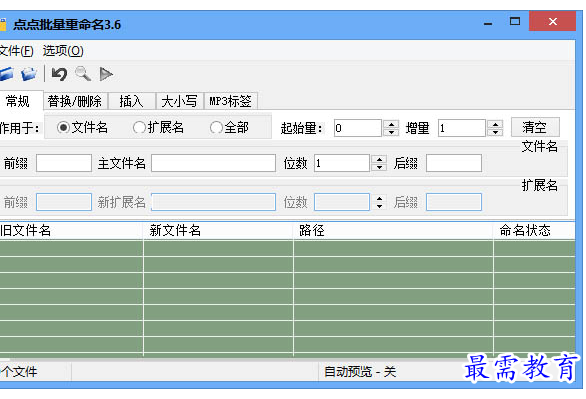Maximize the 点点批量重命名 window

pyautogui.click(x=515, y=22)
